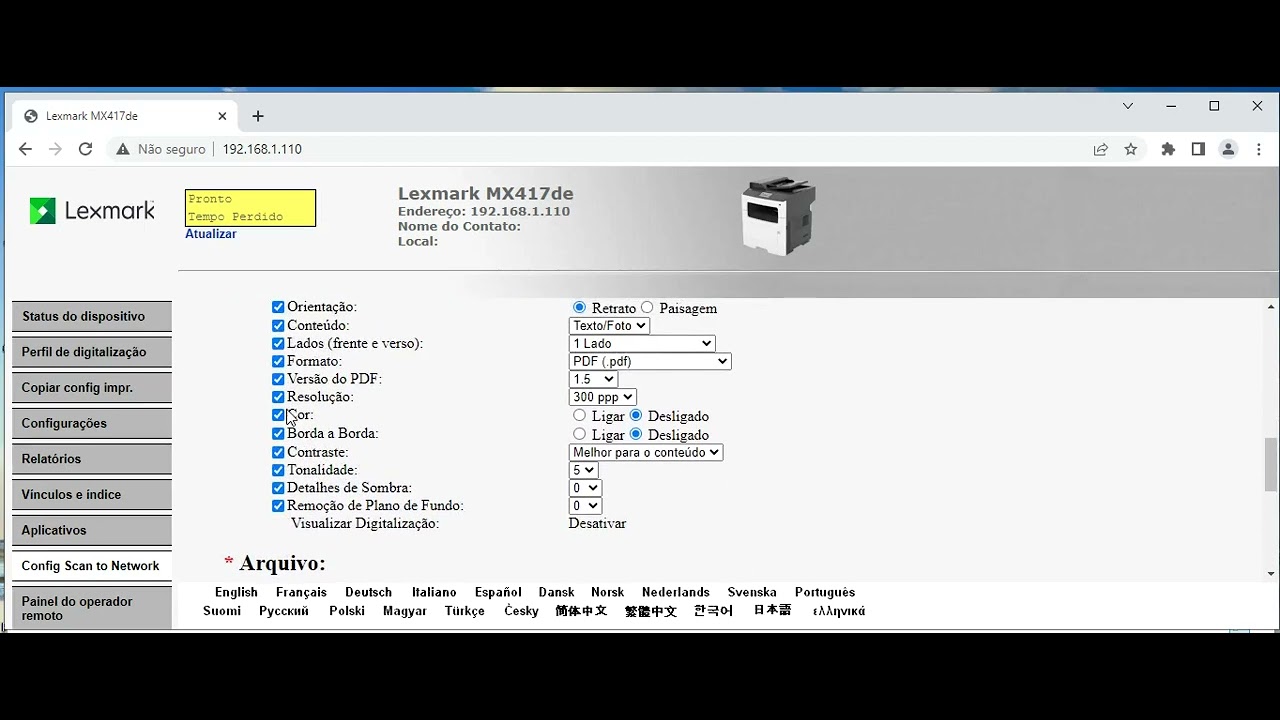Reload the page with the refresh icon
The height and width of the screenshot is (720, 1280).
86,149
